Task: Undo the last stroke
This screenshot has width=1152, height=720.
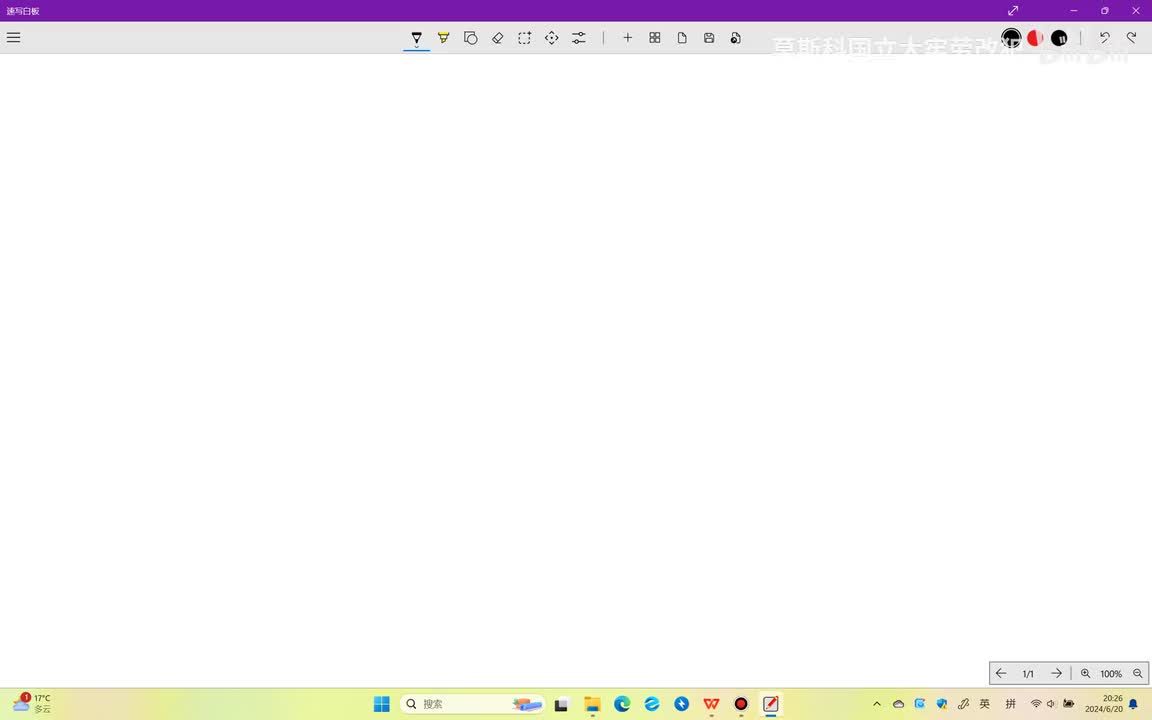Action: 1104,37
